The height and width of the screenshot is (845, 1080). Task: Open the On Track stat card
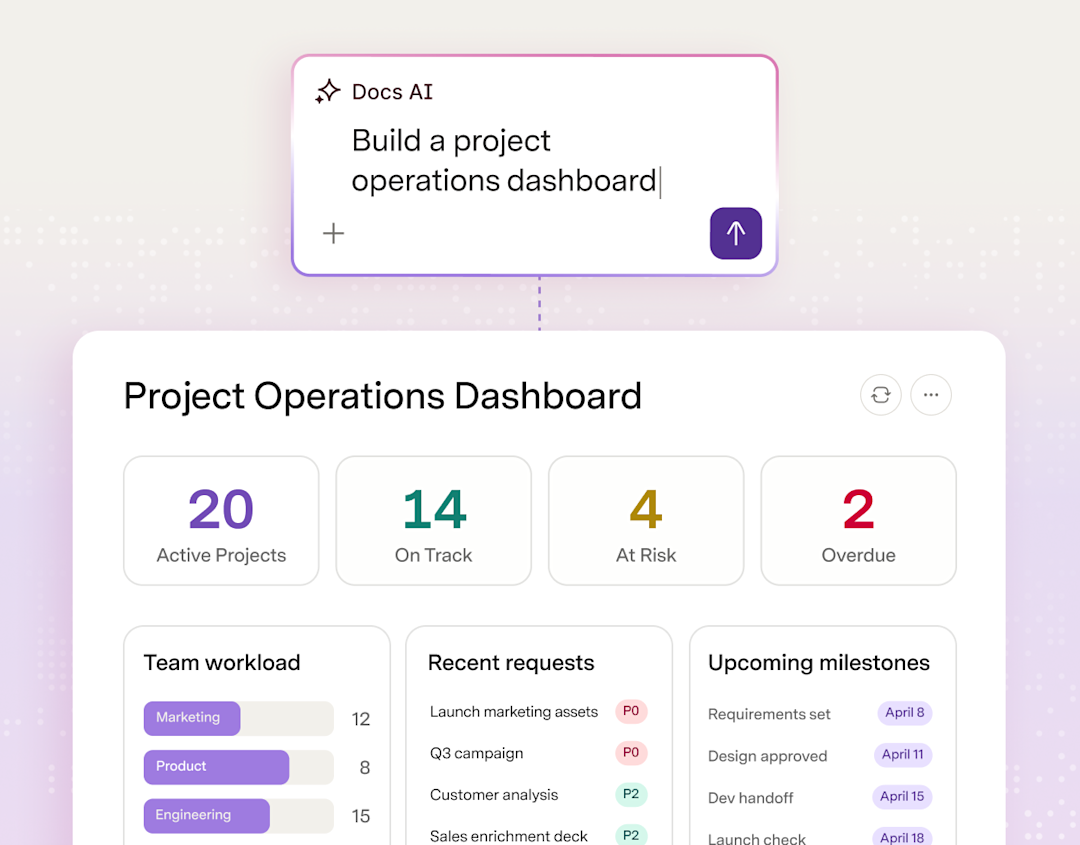433,521
